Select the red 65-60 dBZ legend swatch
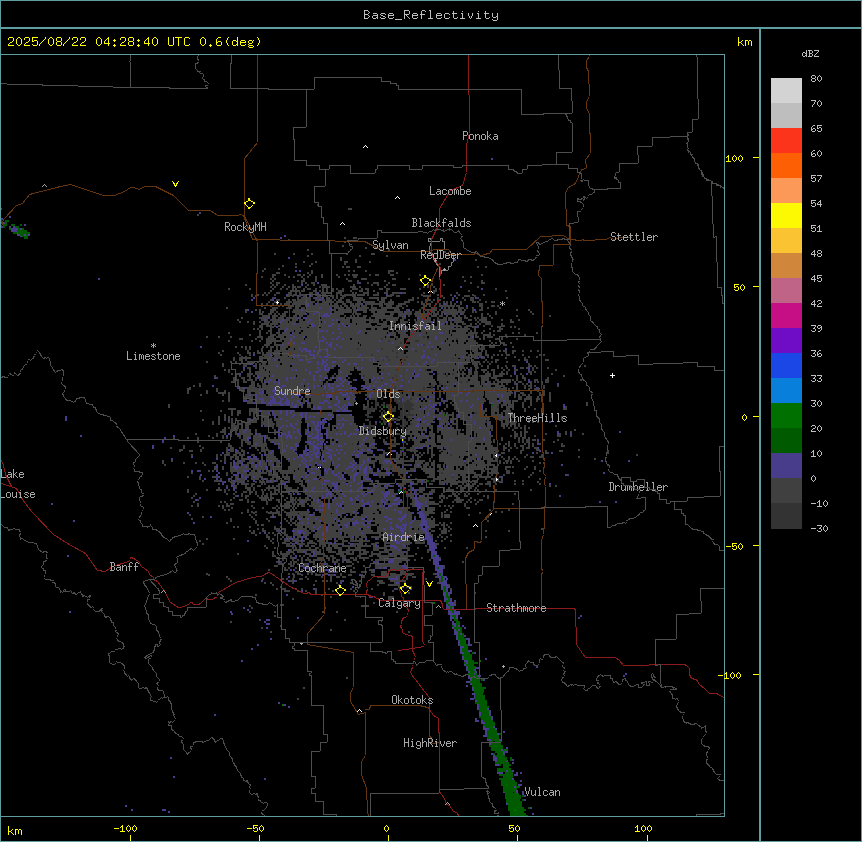 click(x=786, y=141)
